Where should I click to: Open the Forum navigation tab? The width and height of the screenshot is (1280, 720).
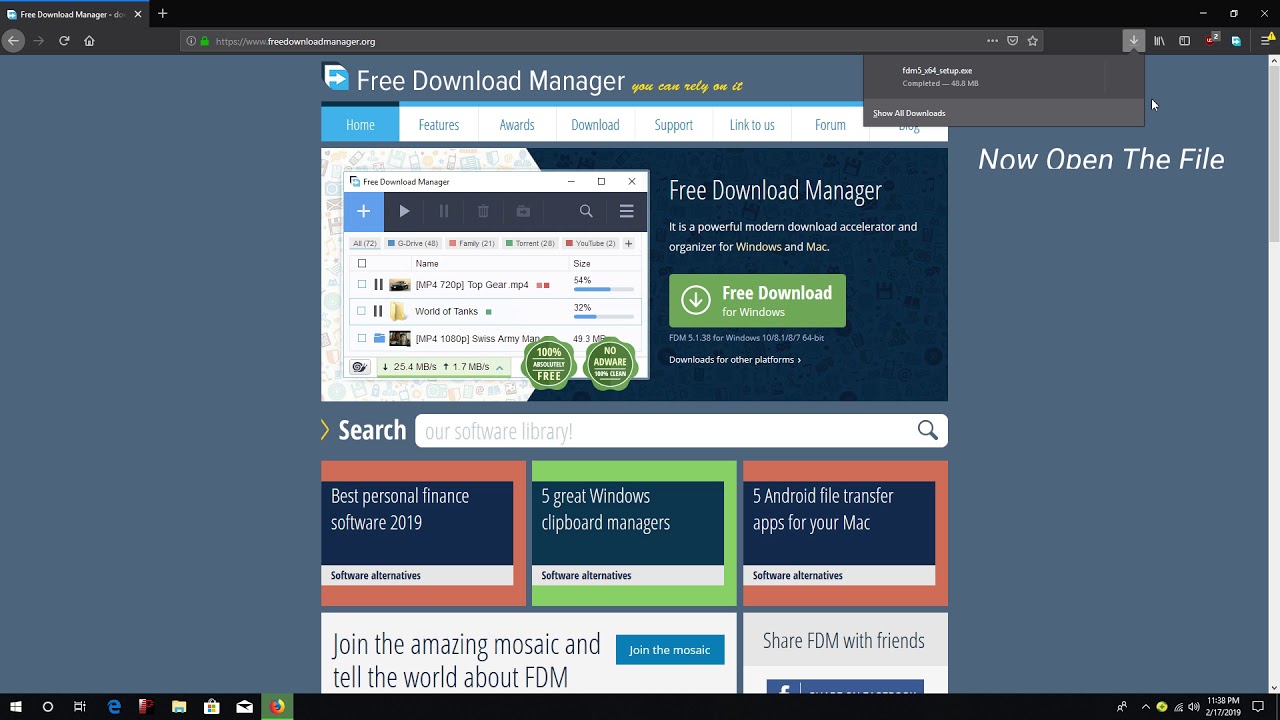coord(830,125)
